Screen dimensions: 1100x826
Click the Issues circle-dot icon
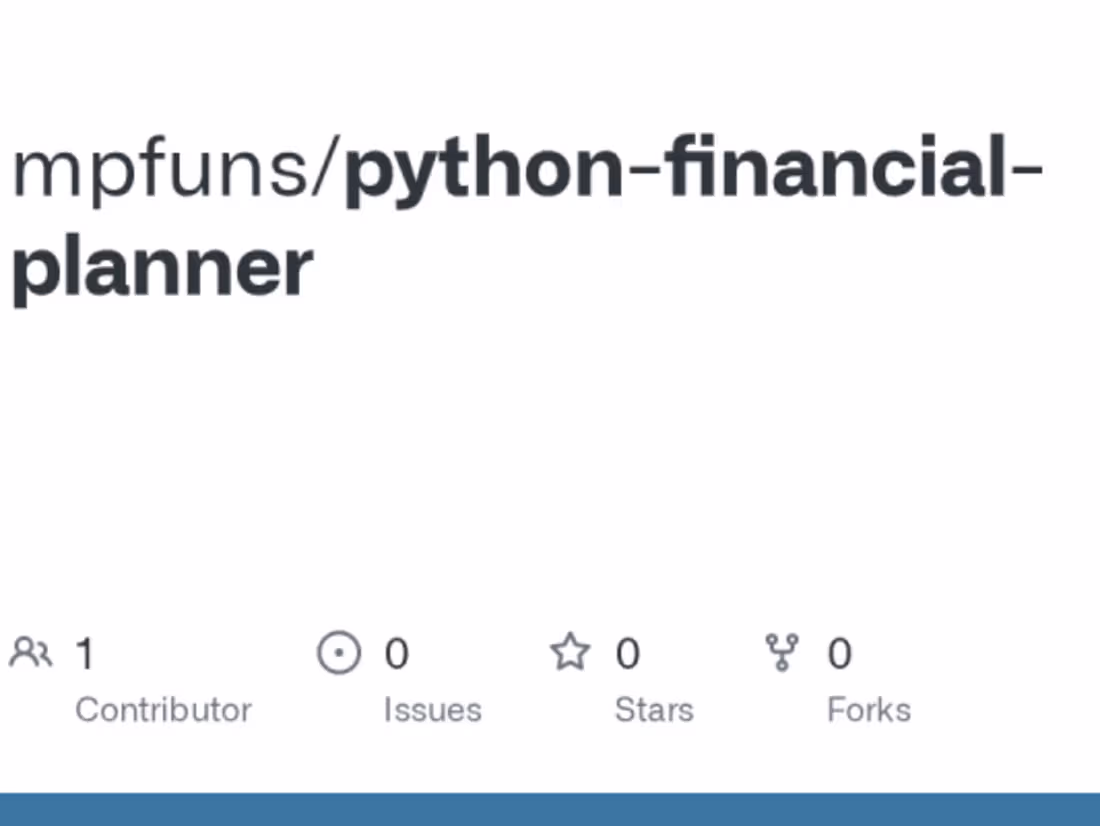pyautogui.click(x=338, y=653)
